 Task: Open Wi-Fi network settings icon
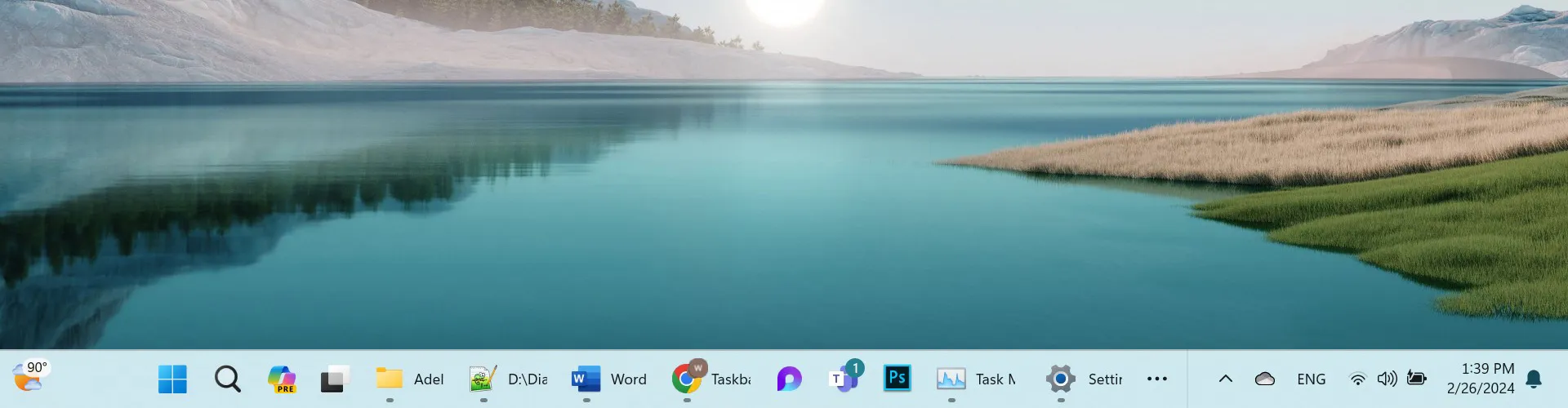tap(1357, 379)
